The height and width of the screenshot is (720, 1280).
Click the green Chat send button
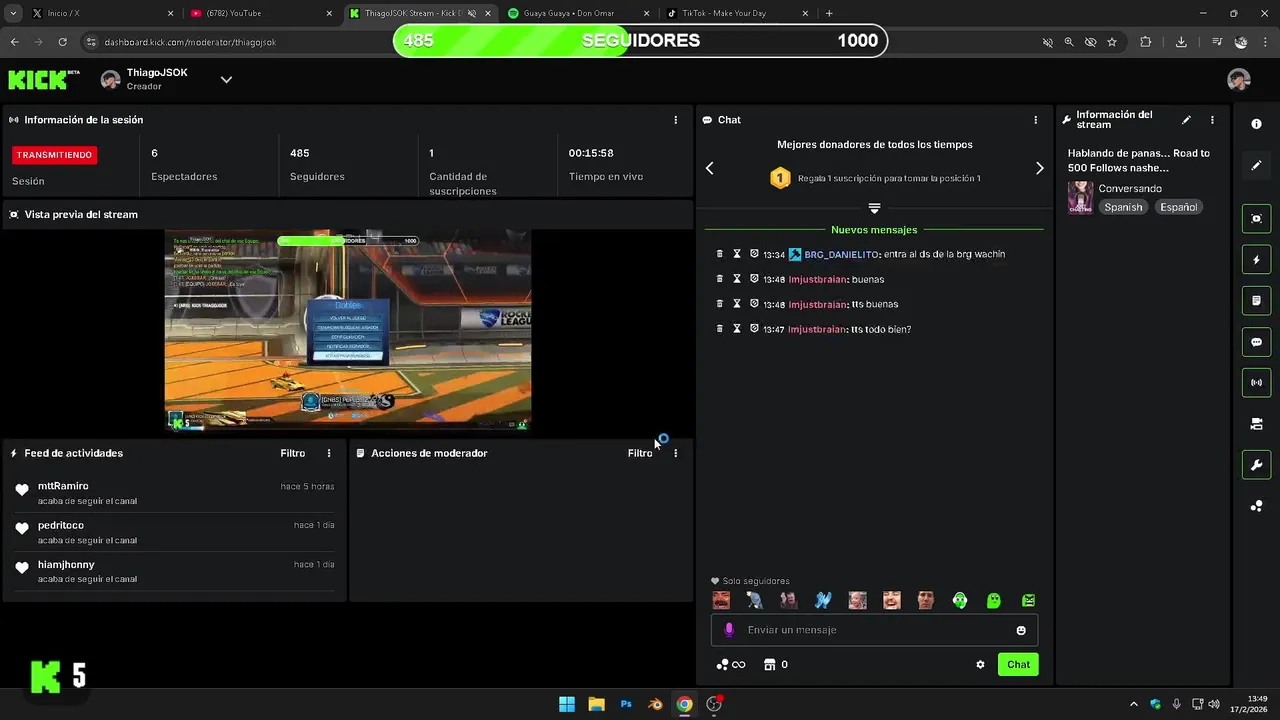pos(1018,664)
